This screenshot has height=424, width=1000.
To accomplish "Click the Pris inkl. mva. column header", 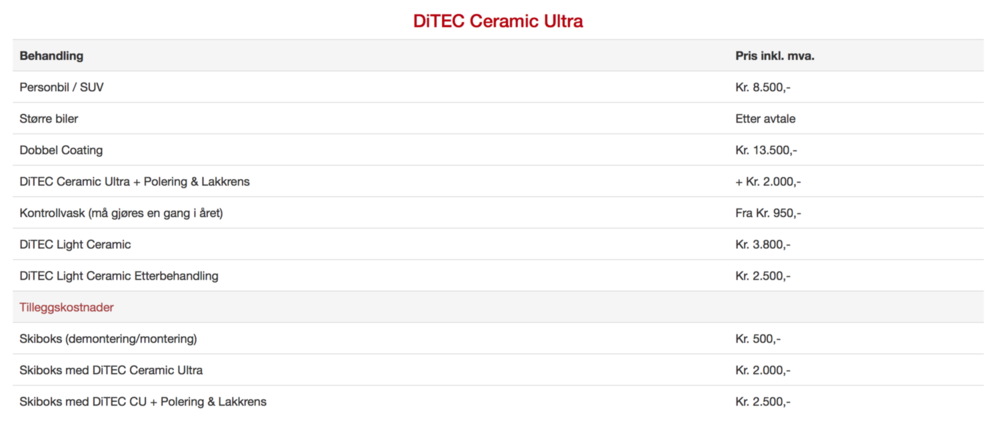I will [774, 56].
